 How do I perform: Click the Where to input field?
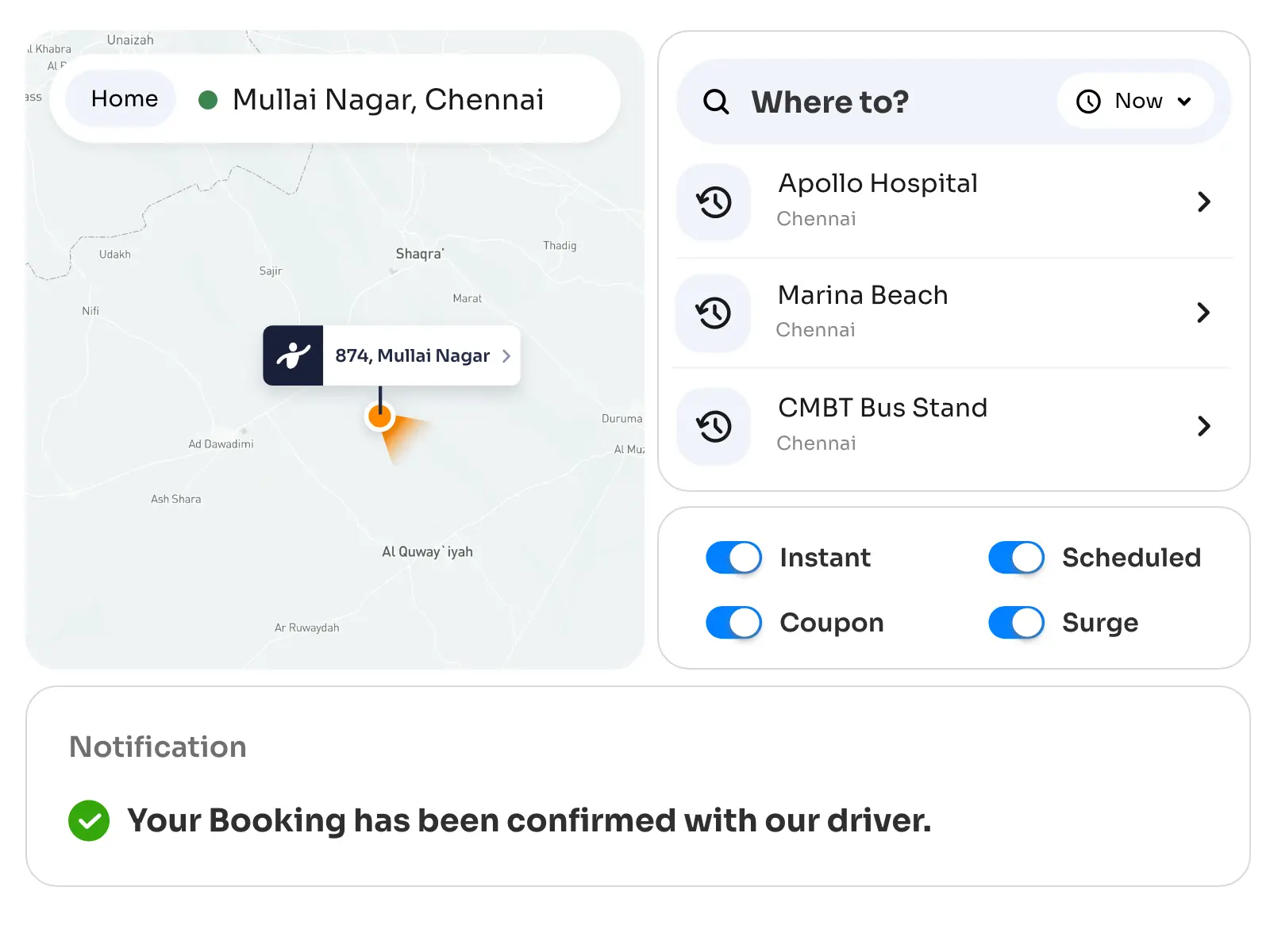(x=829, y=102)
